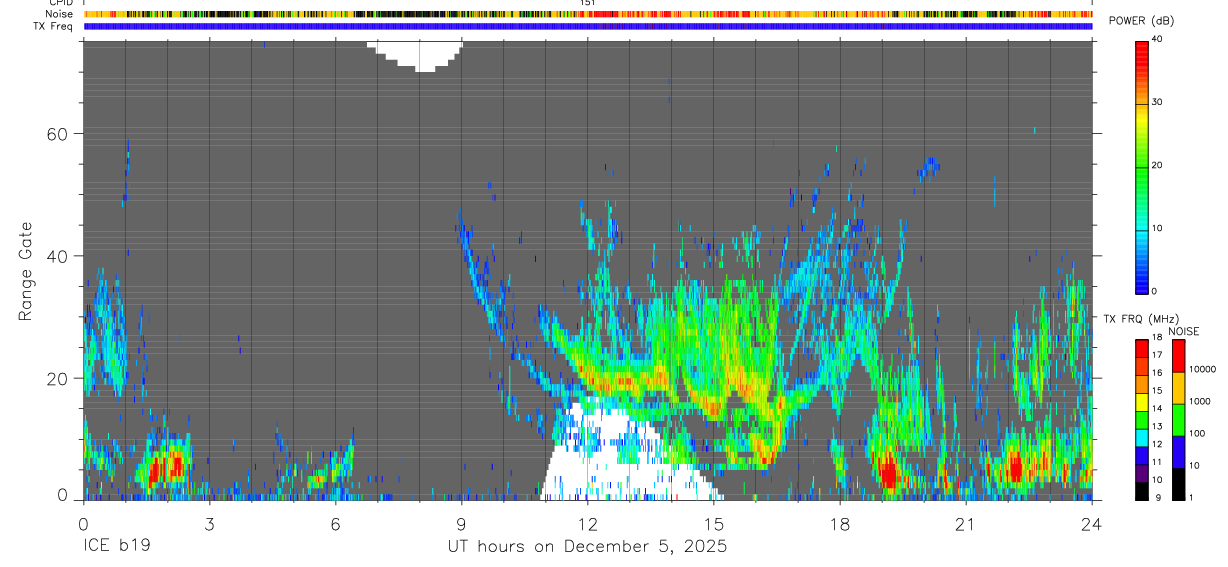Click the multicolored Noise strip above the plot
1228x567 pixels.
pos(588,14)
